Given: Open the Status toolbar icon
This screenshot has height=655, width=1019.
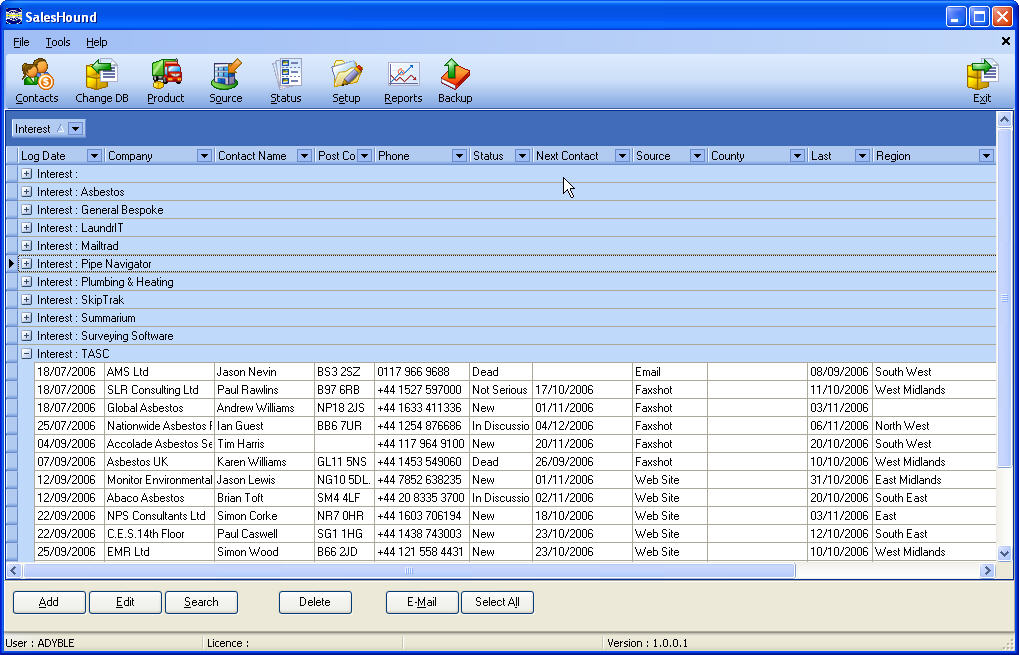Looking at the screenshot, I should click(286, 81).
